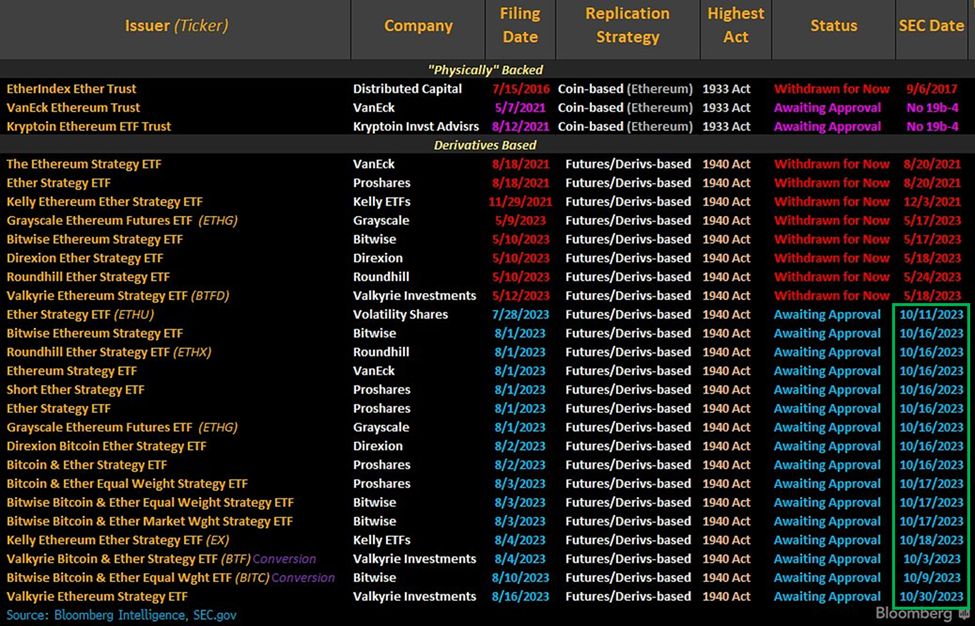This screenshot has width=975, height=626.
Task: Click SEC date 5/24/2023
Action: point(931,277)
